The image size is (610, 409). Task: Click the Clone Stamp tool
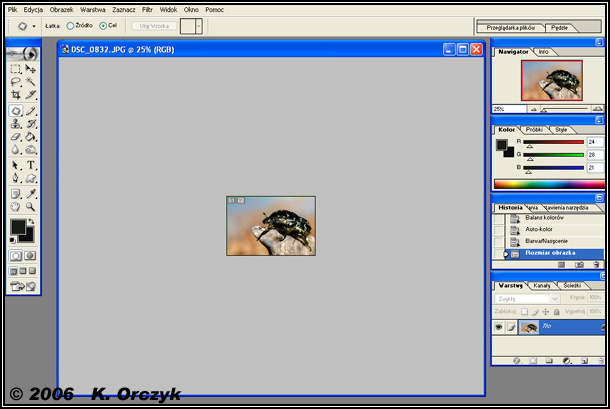[x=16, y=124]
